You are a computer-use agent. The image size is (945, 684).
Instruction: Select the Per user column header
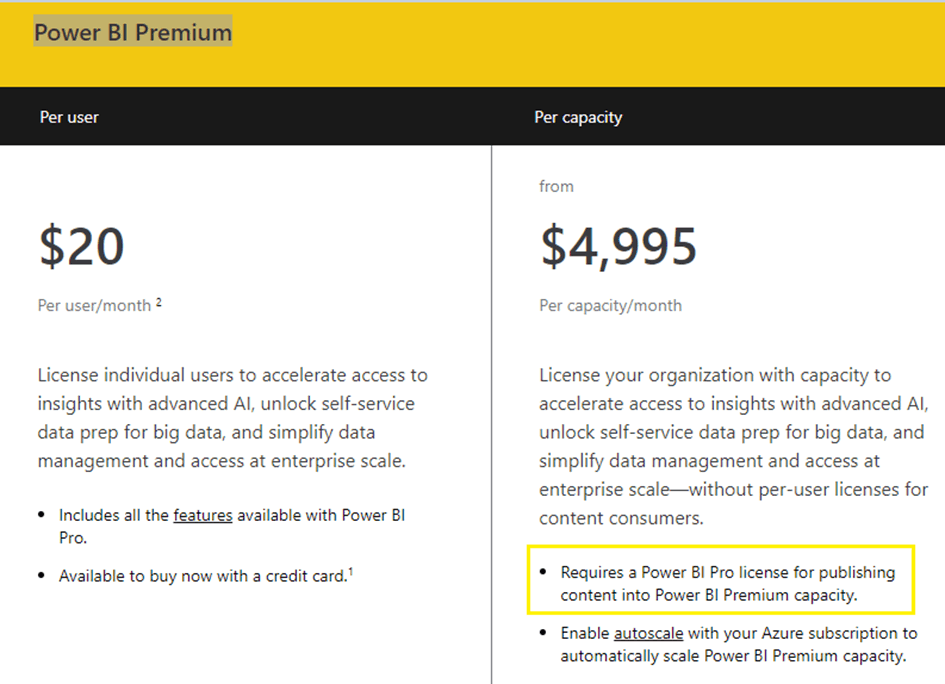click(69, 117)
